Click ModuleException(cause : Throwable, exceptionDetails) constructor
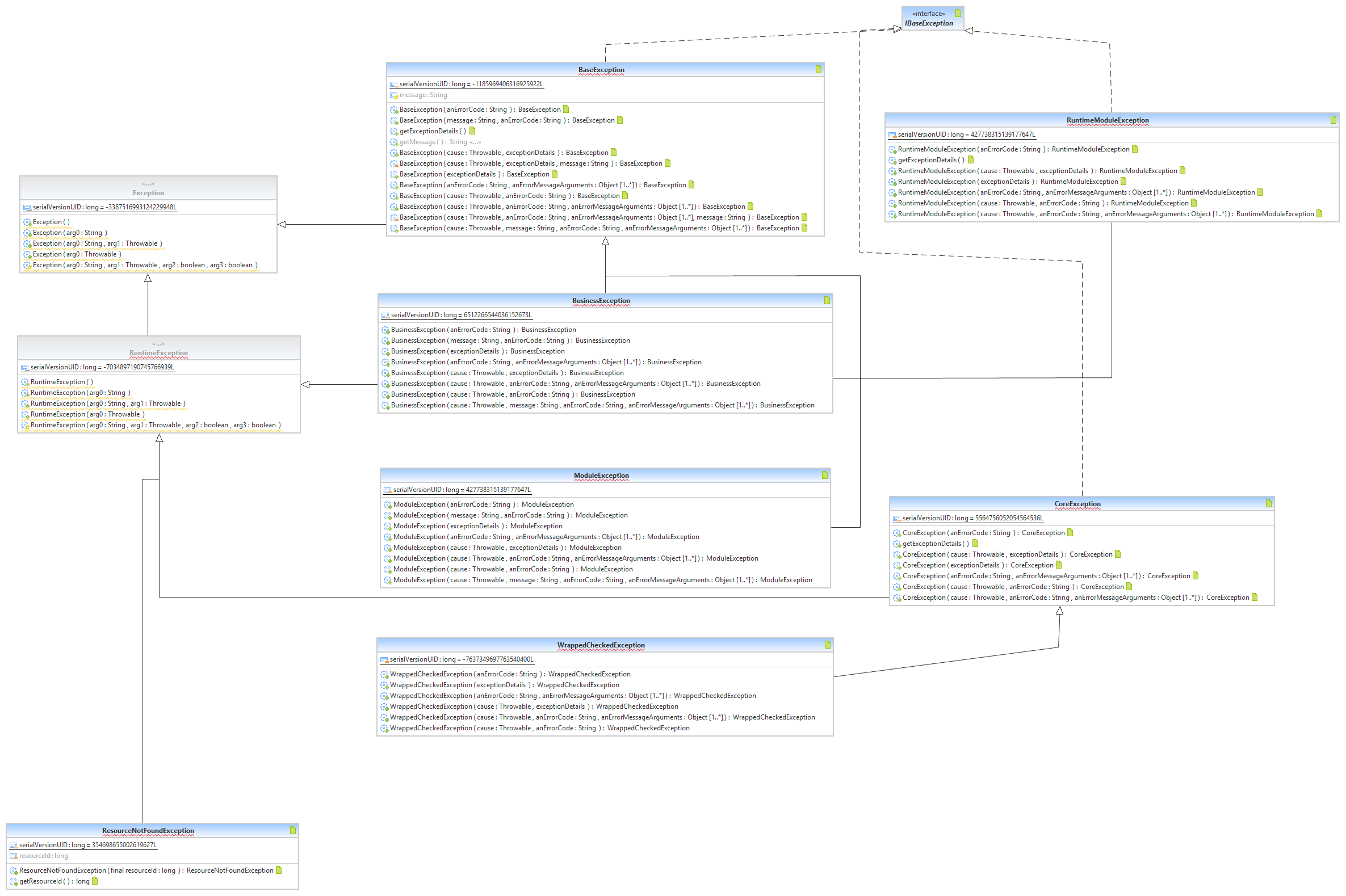Screen dimensions: 1346x896 tap(507, 548)
